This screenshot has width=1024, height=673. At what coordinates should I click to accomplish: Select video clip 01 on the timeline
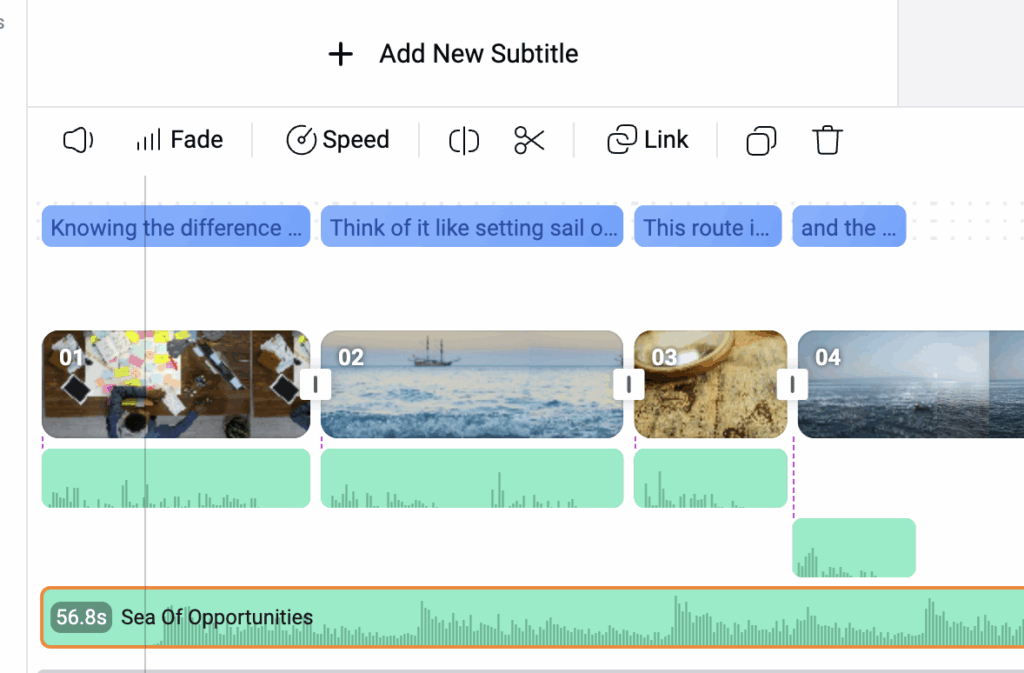[x=175, y=384]
